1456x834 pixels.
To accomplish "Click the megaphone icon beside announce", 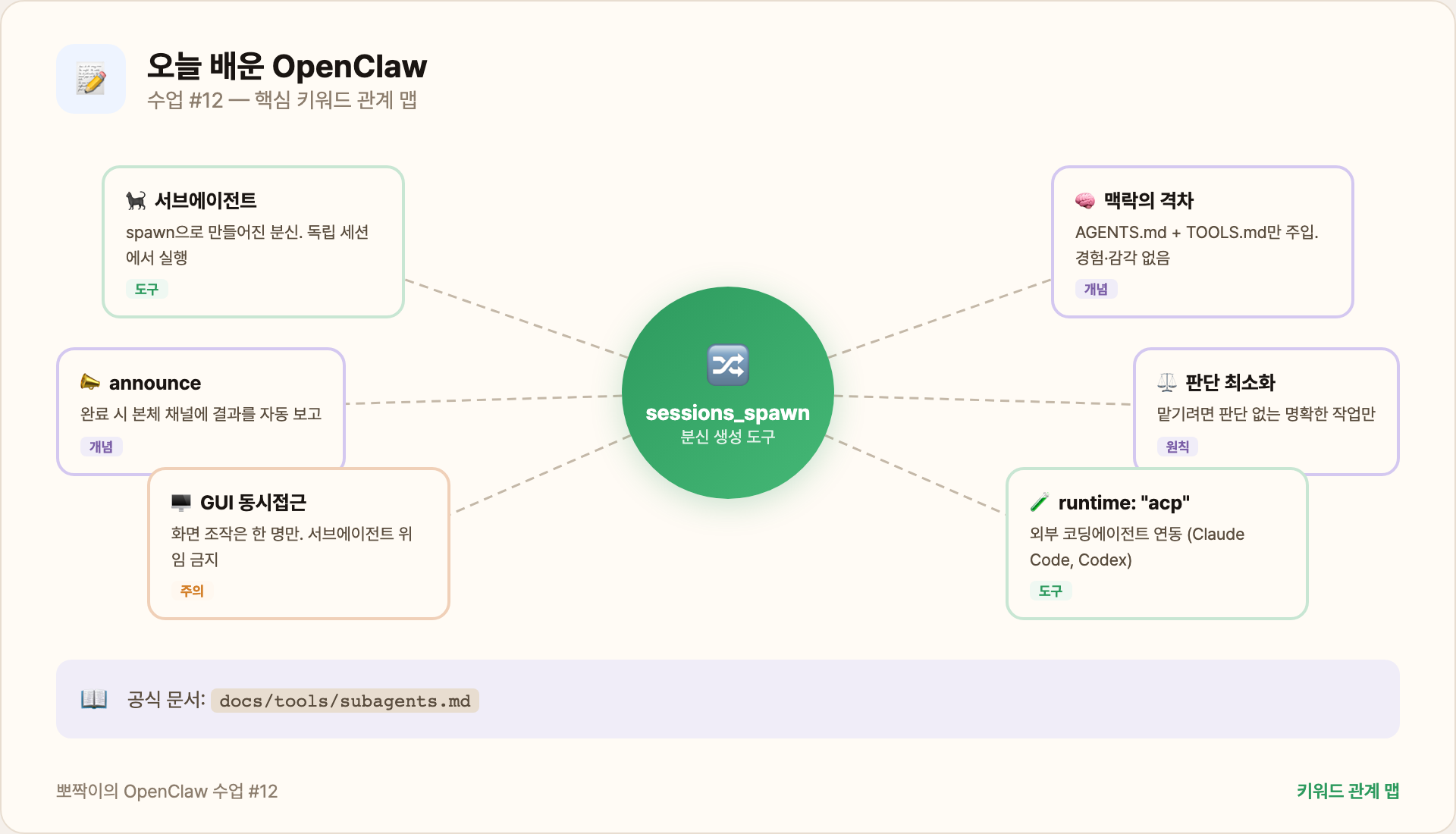I will (x=90, y=382).
